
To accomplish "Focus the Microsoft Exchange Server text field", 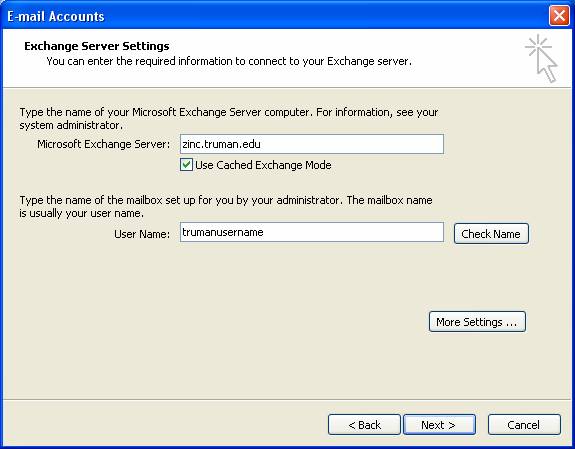I will click(x=312, y=144).
